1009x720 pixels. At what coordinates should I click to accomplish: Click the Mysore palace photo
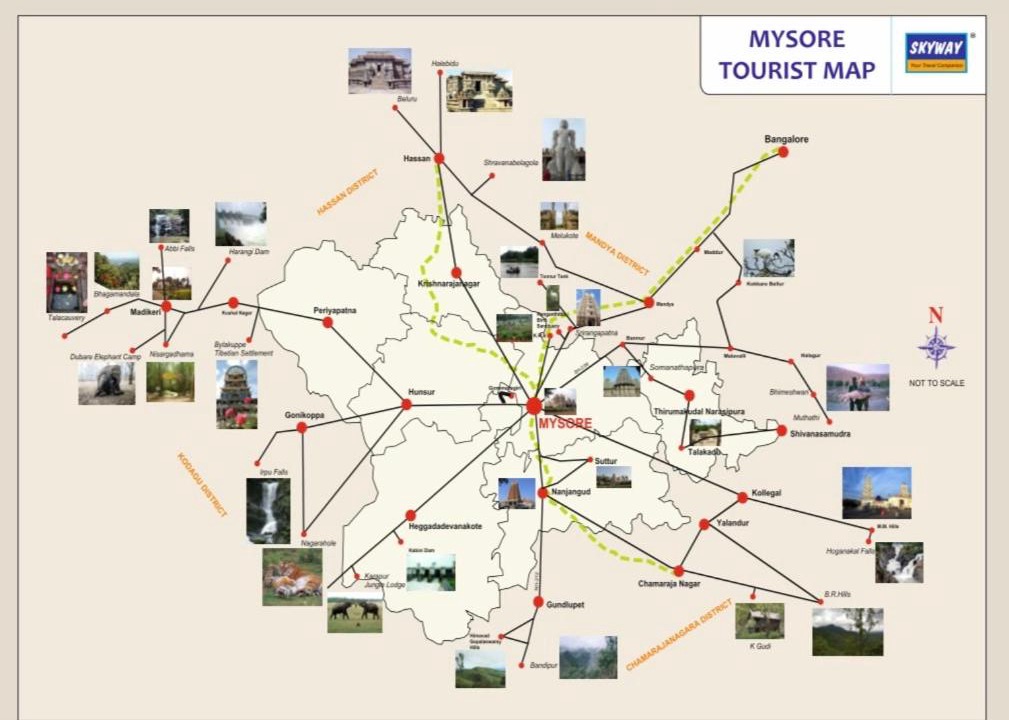click(560, 401)
